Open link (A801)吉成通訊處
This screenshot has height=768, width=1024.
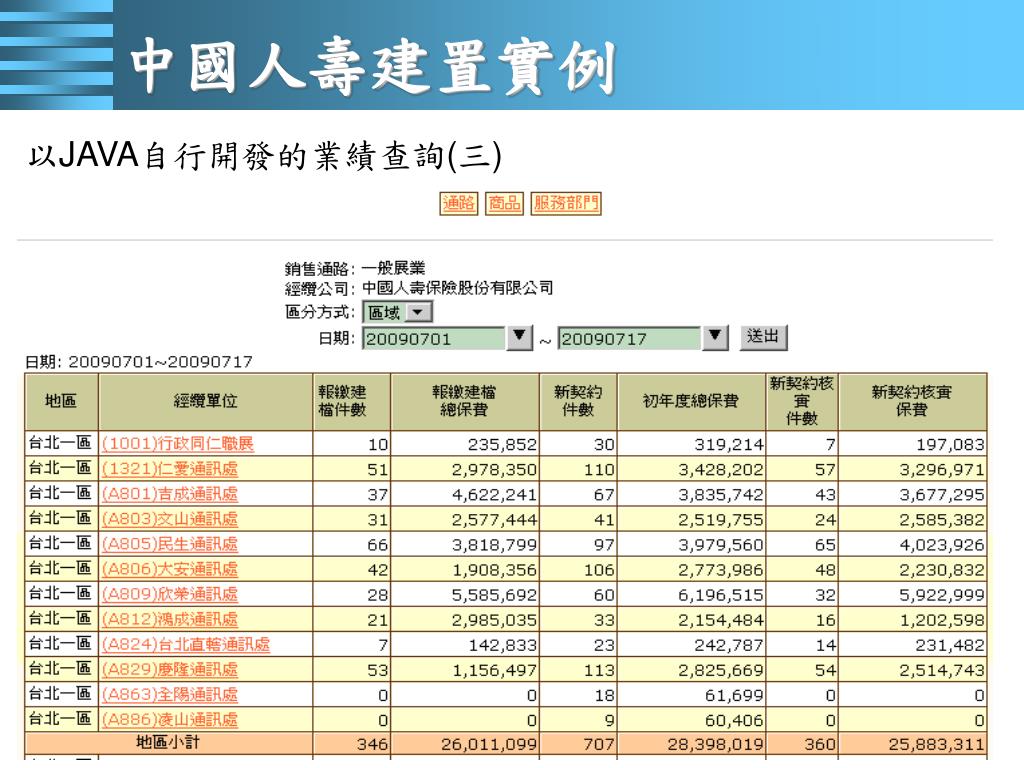pyautogui.click(x=170, y=494)
